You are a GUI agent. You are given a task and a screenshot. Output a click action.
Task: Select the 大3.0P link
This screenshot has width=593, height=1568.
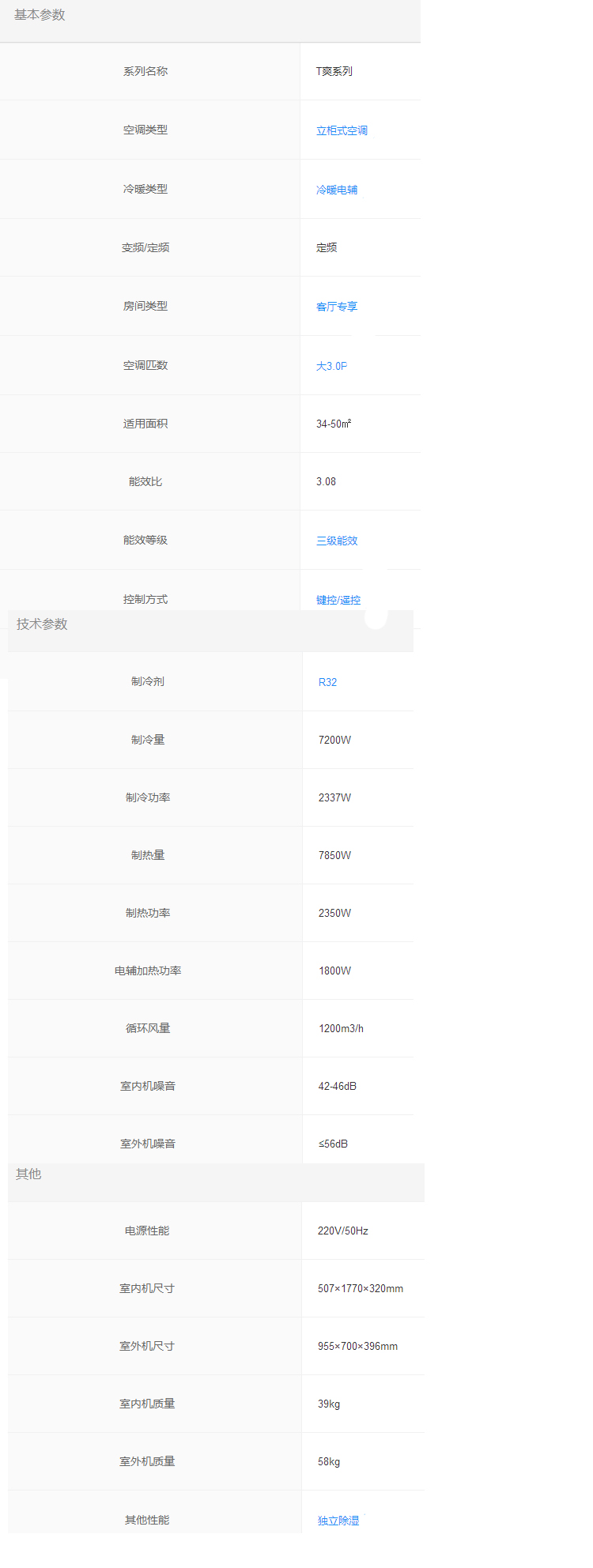click(331, 366)
